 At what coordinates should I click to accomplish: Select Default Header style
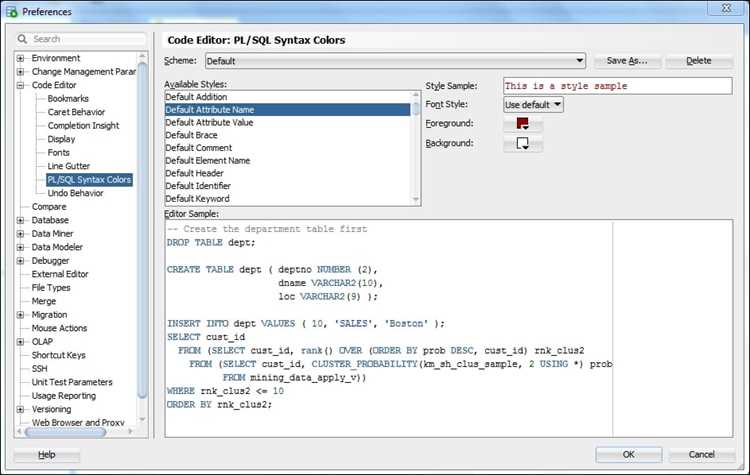coord(287,173)
